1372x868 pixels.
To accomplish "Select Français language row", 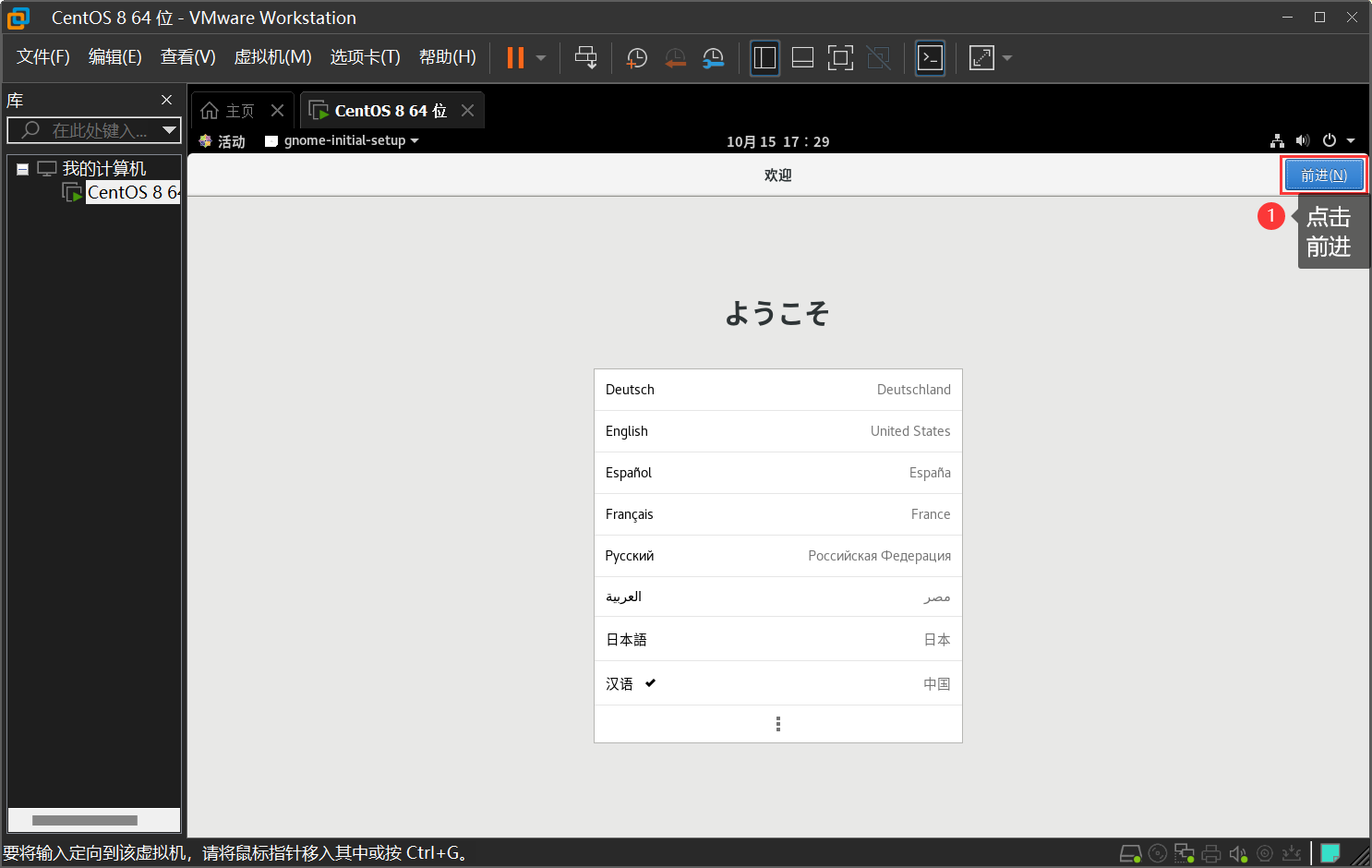I will [778, 514].
